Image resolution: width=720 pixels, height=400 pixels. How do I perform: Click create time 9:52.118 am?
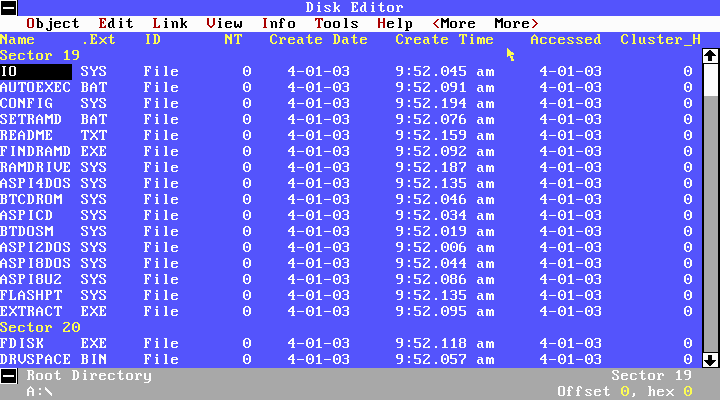point(445,344)
